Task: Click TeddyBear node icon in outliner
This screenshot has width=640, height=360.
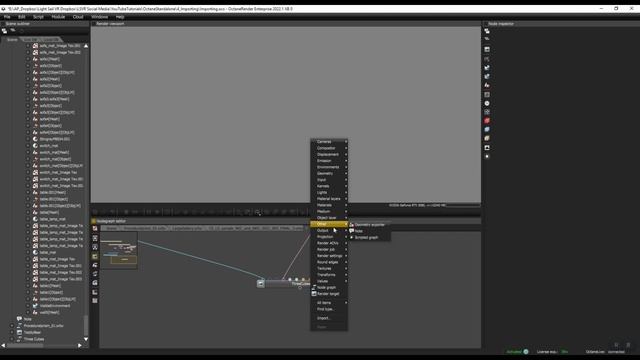Action: coord(19,333)
